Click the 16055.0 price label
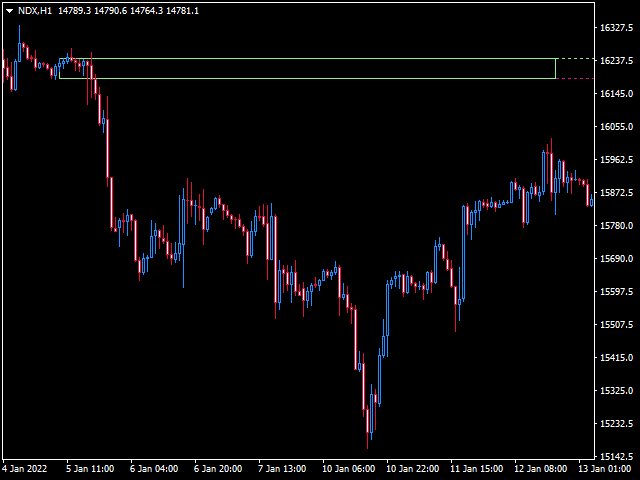 [x=616, y=127]
